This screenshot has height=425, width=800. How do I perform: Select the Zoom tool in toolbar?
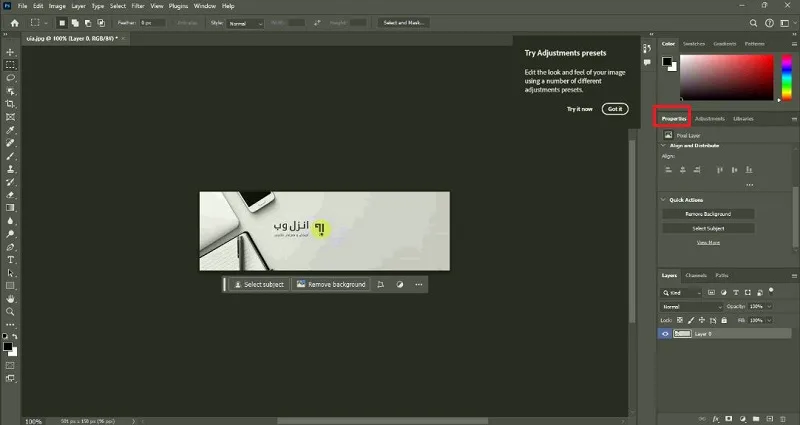pos(10,312)
